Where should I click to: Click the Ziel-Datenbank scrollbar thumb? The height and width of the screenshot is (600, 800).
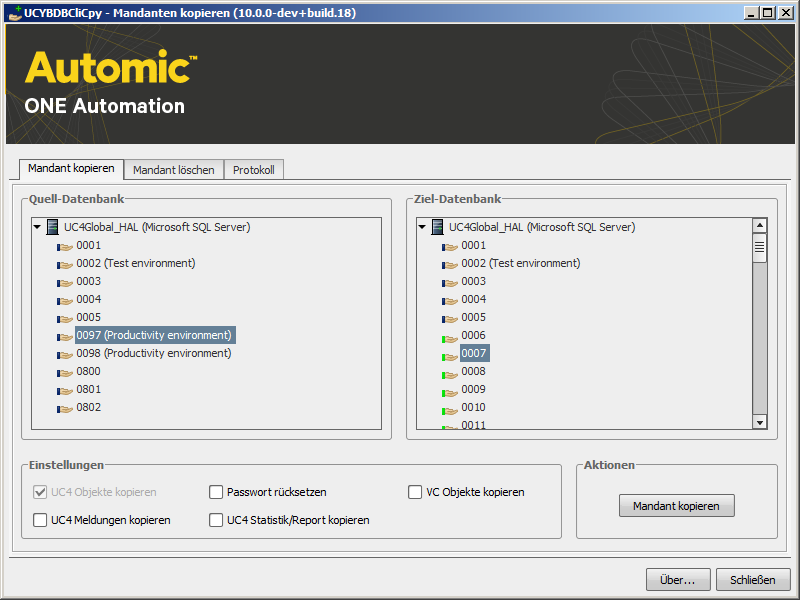760,247
